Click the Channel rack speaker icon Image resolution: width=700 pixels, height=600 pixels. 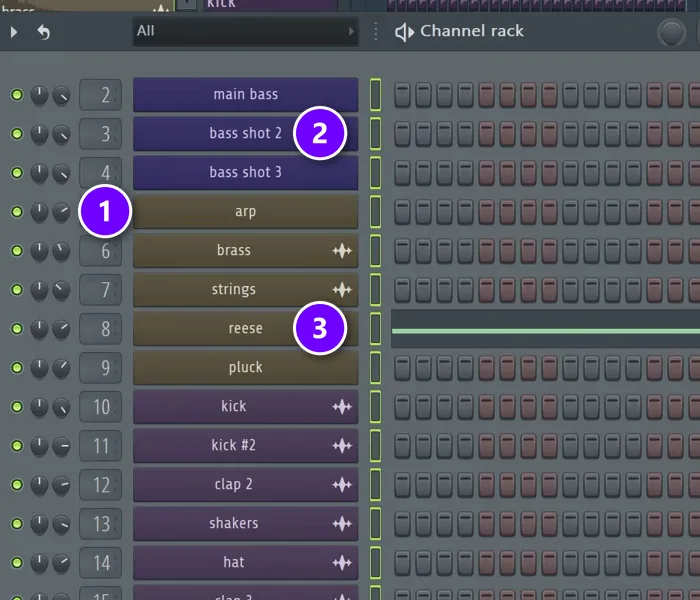coord(404,32)
